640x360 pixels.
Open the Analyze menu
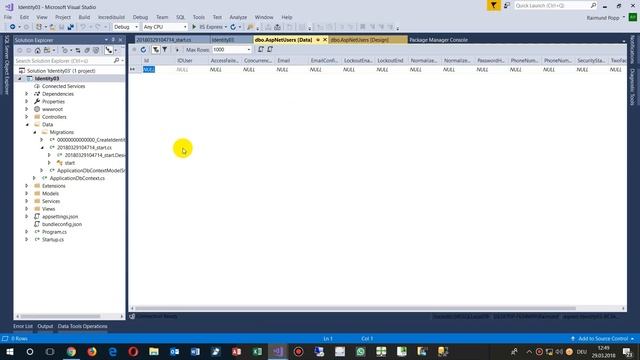[238, 17]
